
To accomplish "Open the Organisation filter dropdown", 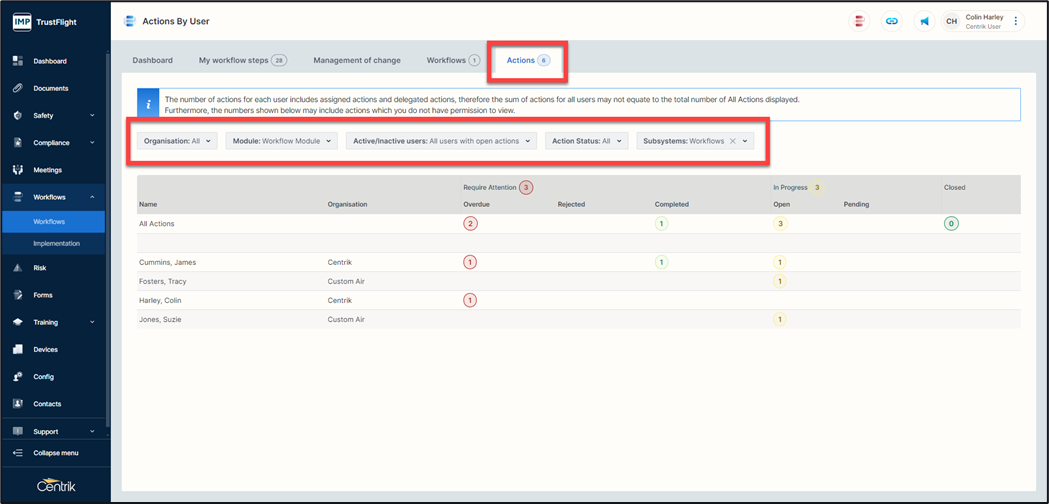I will [177, 141].
